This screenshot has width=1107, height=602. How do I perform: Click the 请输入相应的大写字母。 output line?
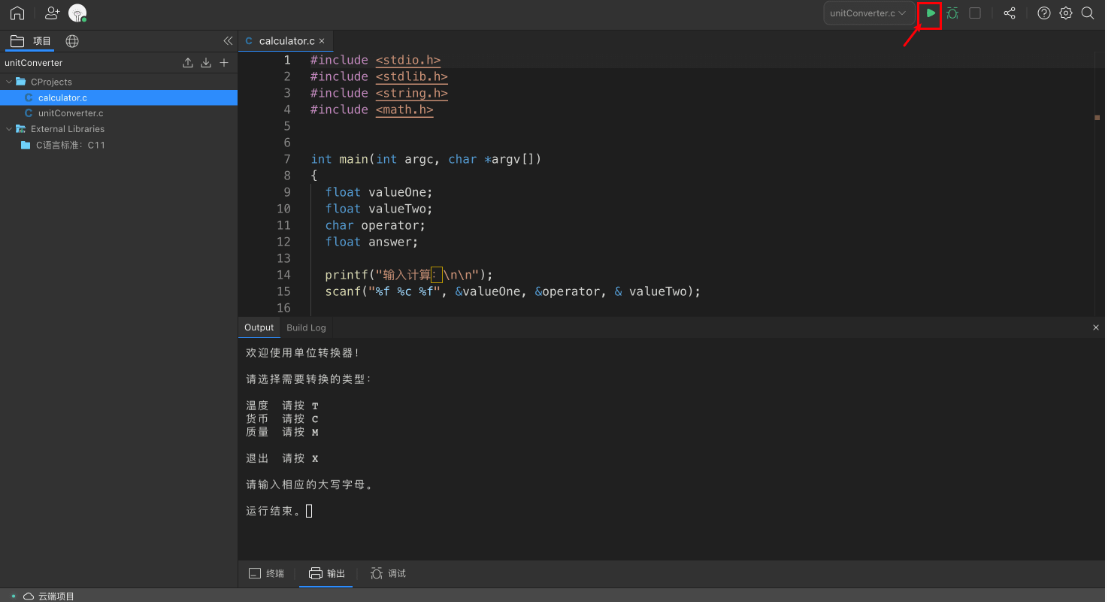pos(309,485)
